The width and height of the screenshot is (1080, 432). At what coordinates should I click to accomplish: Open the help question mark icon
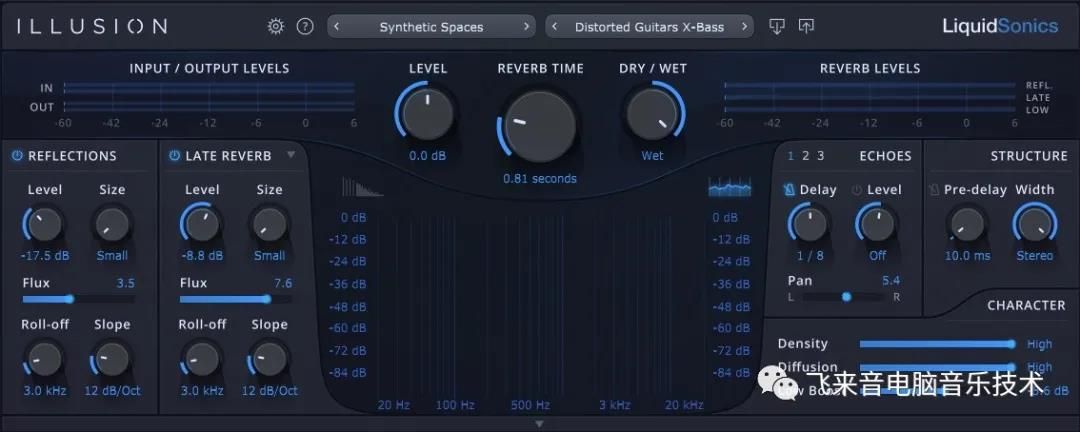(305, 27)
